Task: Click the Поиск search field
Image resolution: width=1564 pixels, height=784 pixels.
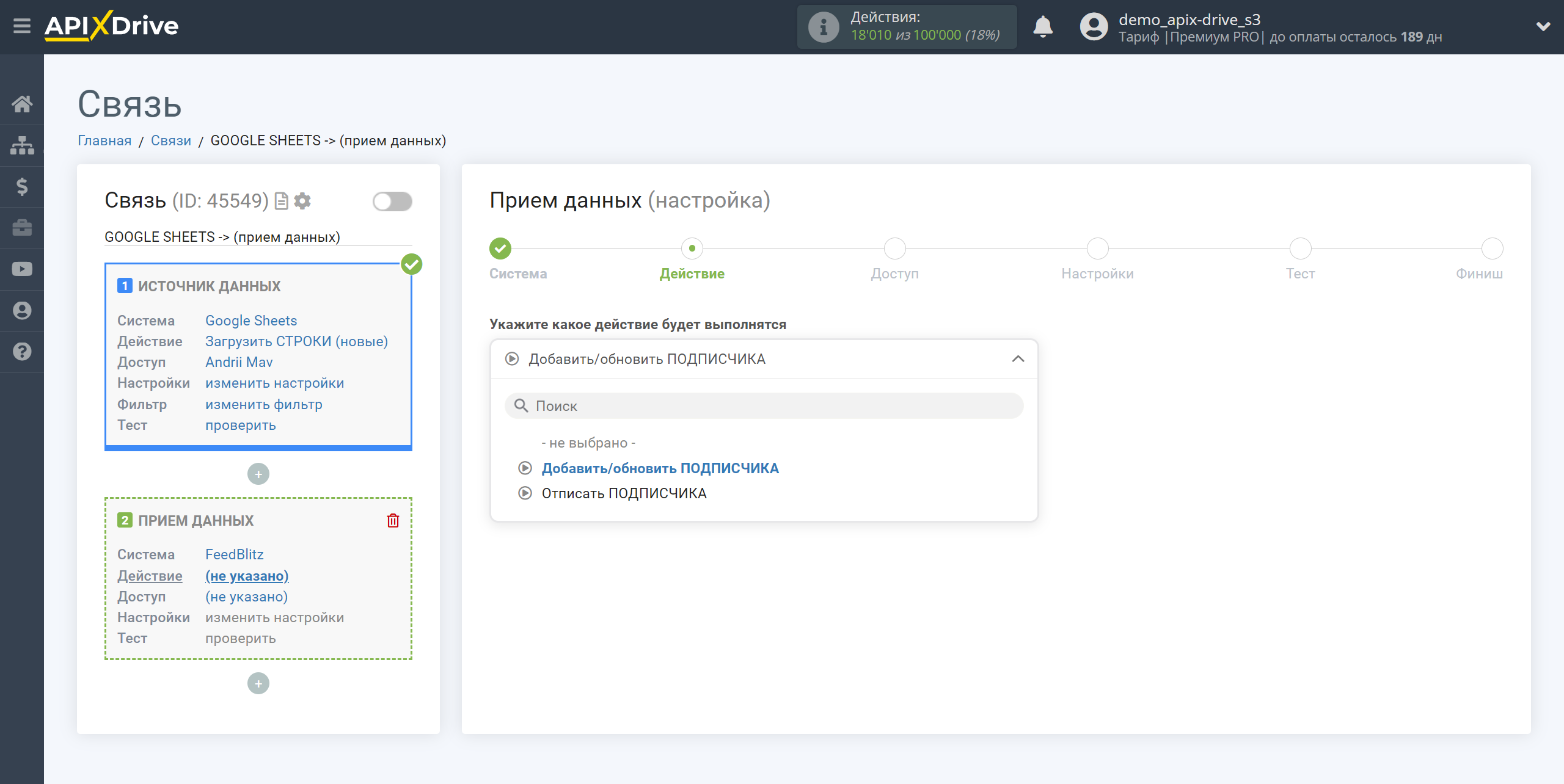Action: click(x=764, y=406)
